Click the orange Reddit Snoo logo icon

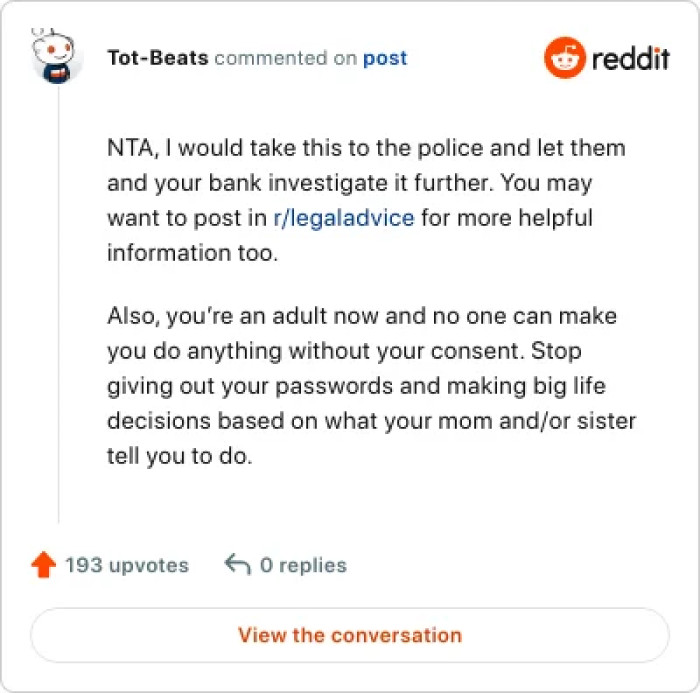tap(563, 58)
